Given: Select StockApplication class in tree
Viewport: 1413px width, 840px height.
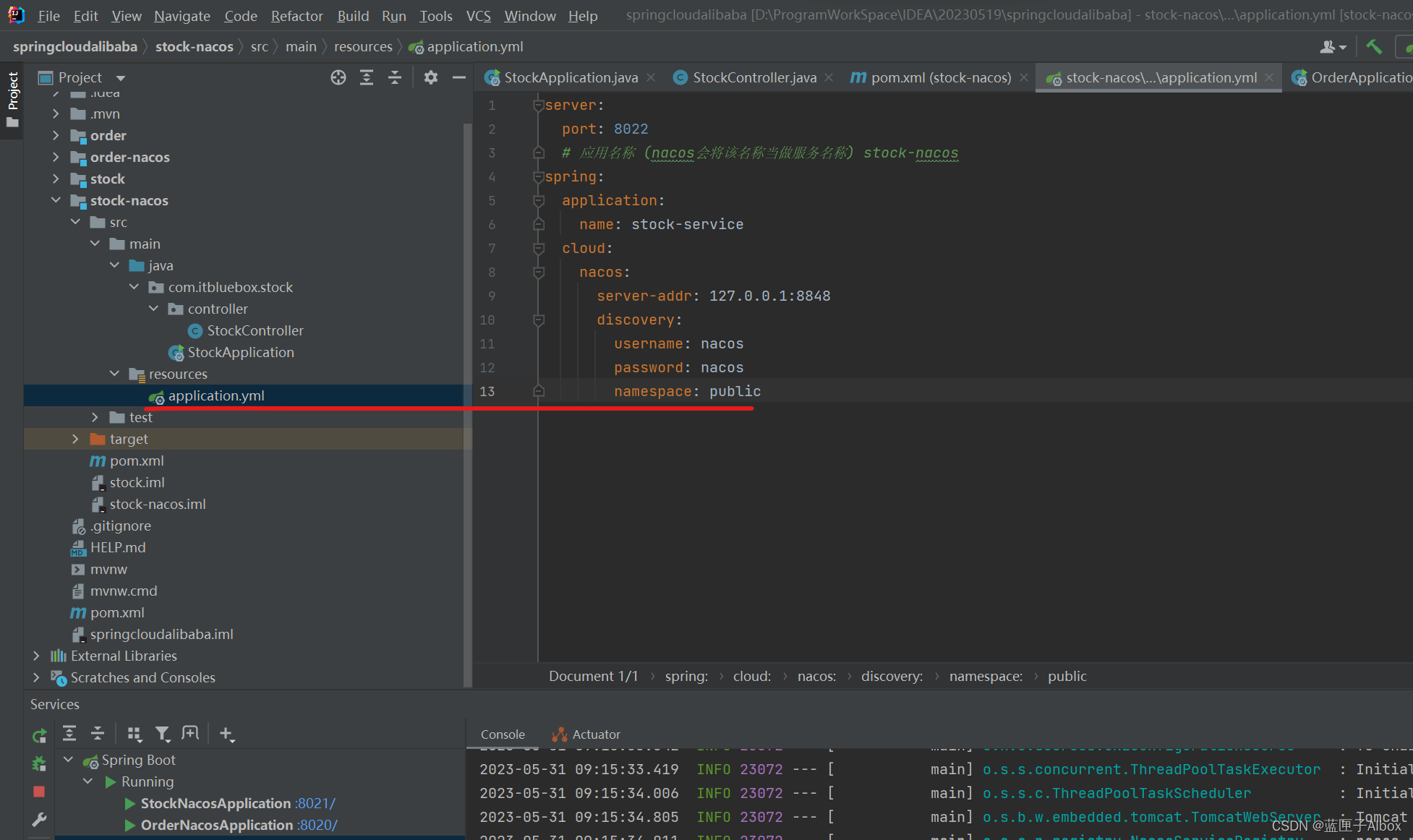Looking at the screenshot, I should [241, 352].
